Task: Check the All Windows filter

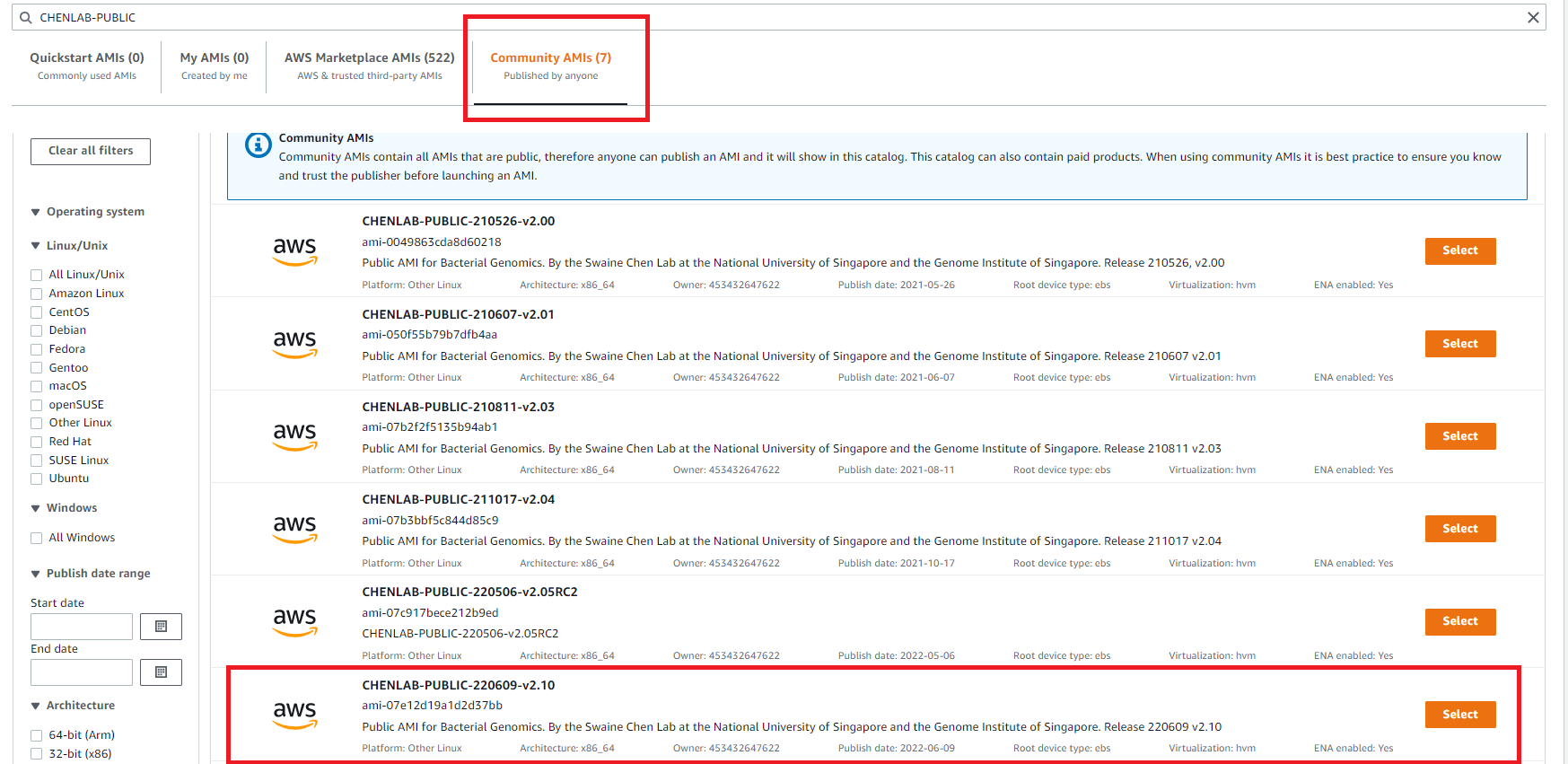Action: 37,538
